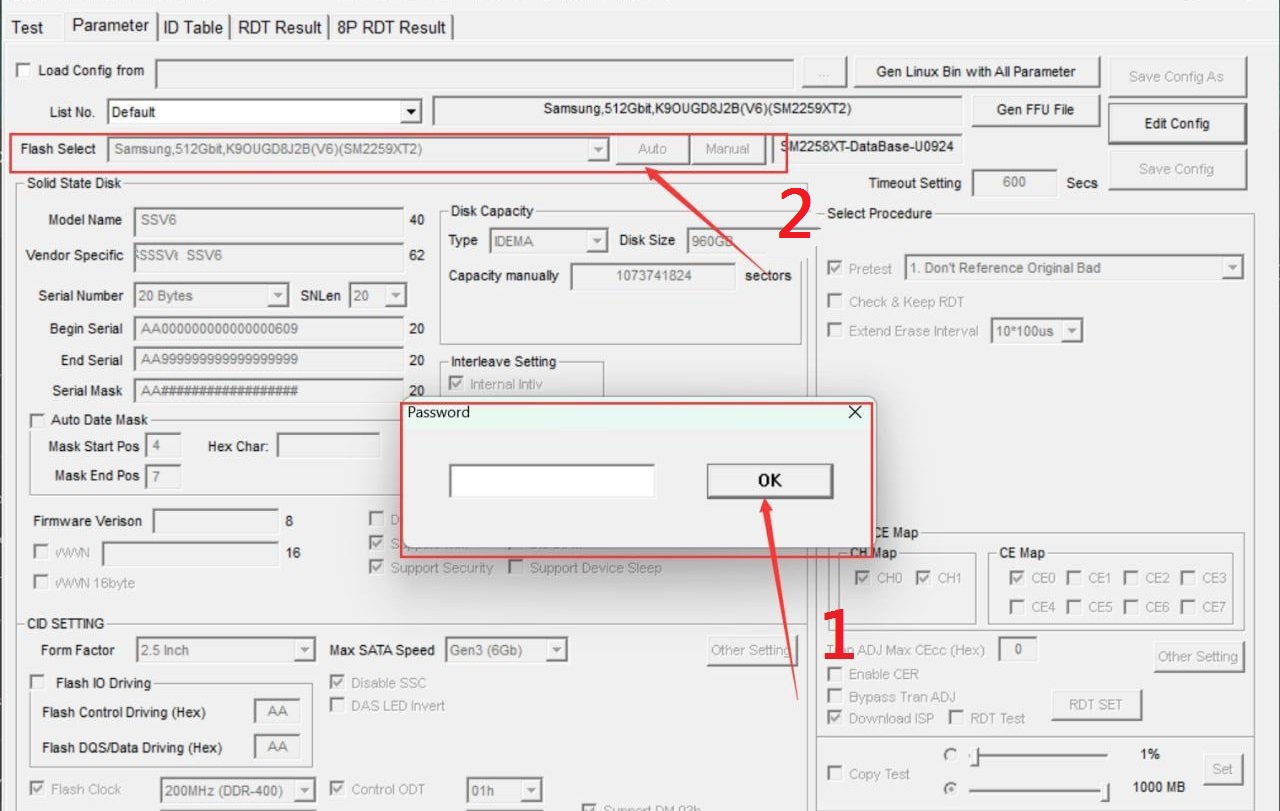Toggle the DAS LED Invert checkbox
This screenshot has width=1280, height=811.
point(337,705)
